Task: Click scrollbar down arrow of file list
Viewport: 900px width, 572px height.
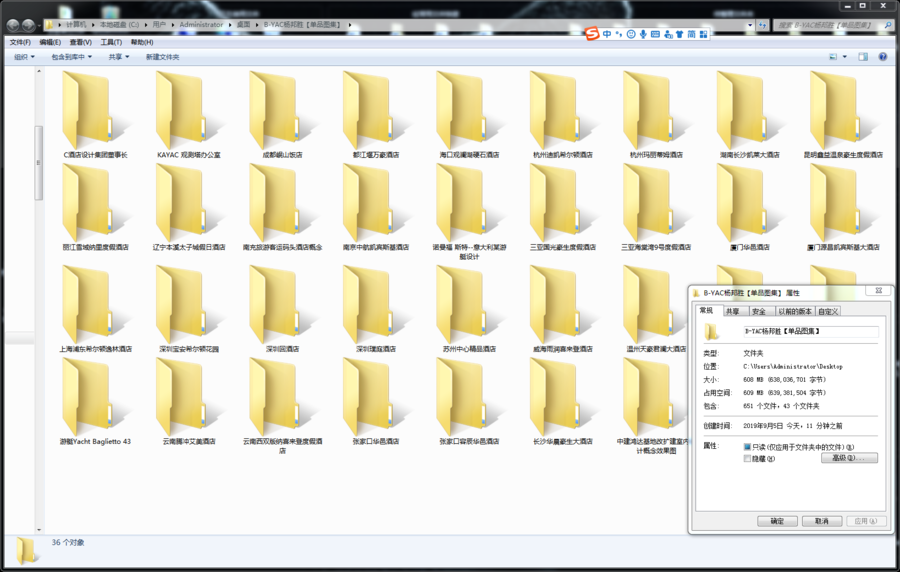Action: tap(39, 530)
